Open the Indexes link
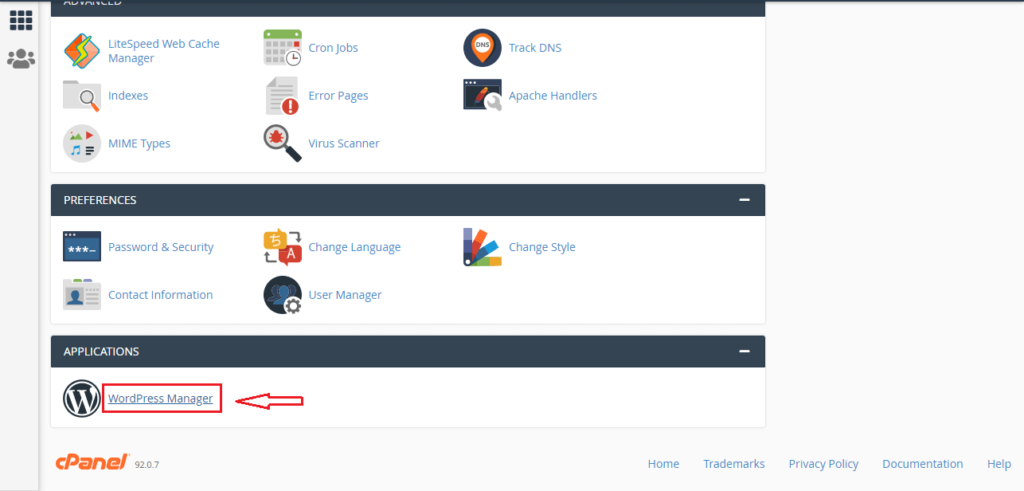This screenshot has width=1024, height=491. tap(128, 95)
